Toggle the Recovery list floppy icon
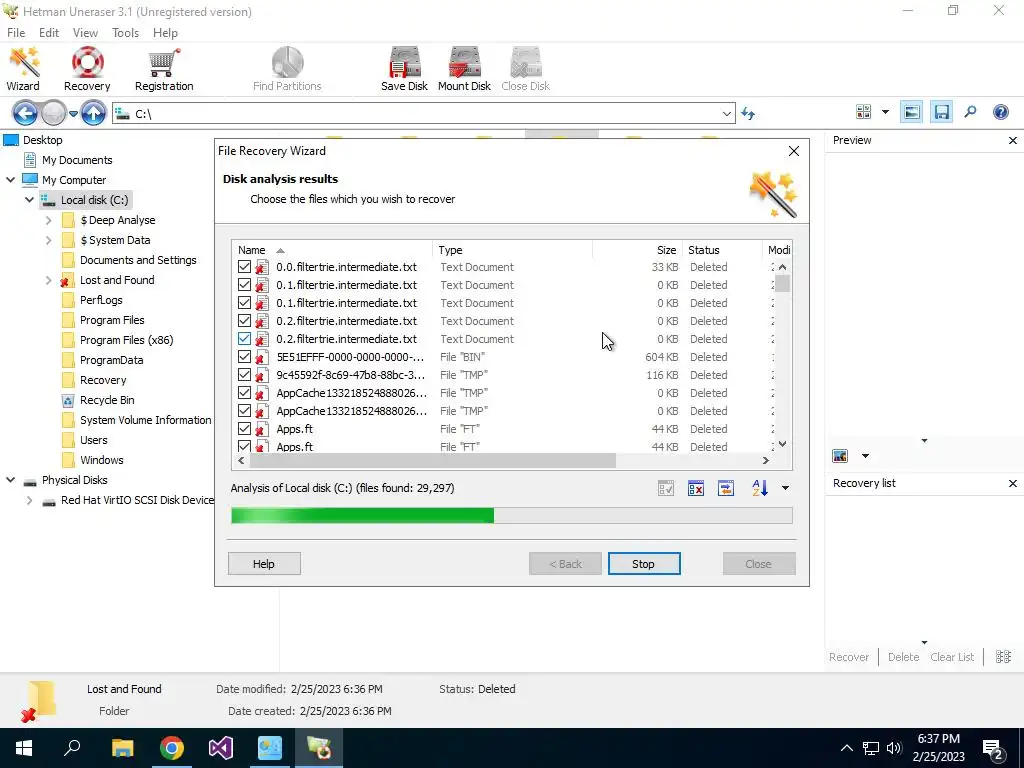Image resolution: width=1024 pixels, height=768 pixels. click(x=941, y=112)
